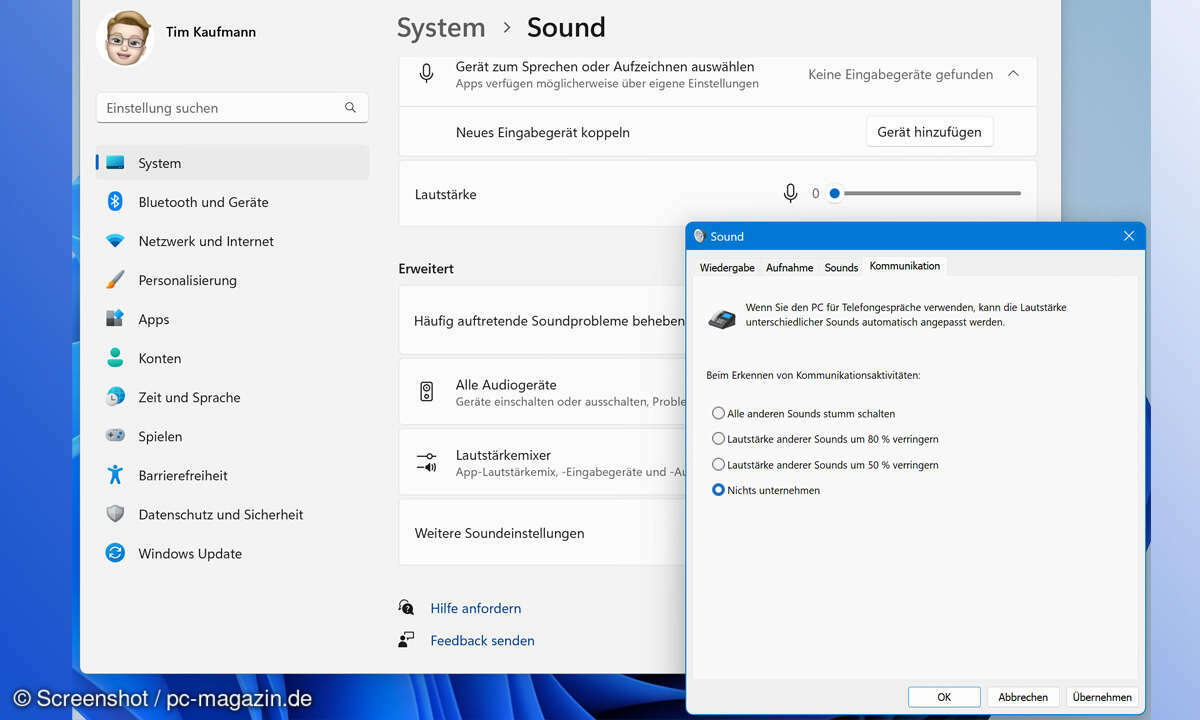The width and height of the screenshot is (1200, 720).
Task: Collapse the input device selection section
Action: pyautogui.click(x=1013, y=74)
